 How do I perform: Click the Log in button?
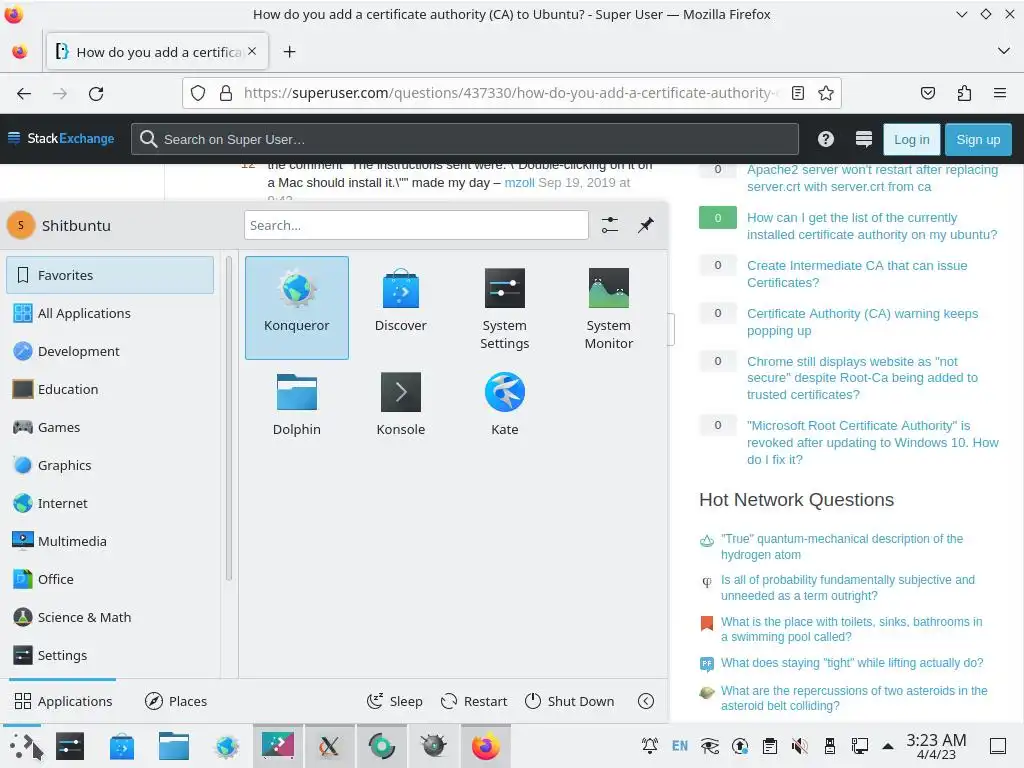911,139
